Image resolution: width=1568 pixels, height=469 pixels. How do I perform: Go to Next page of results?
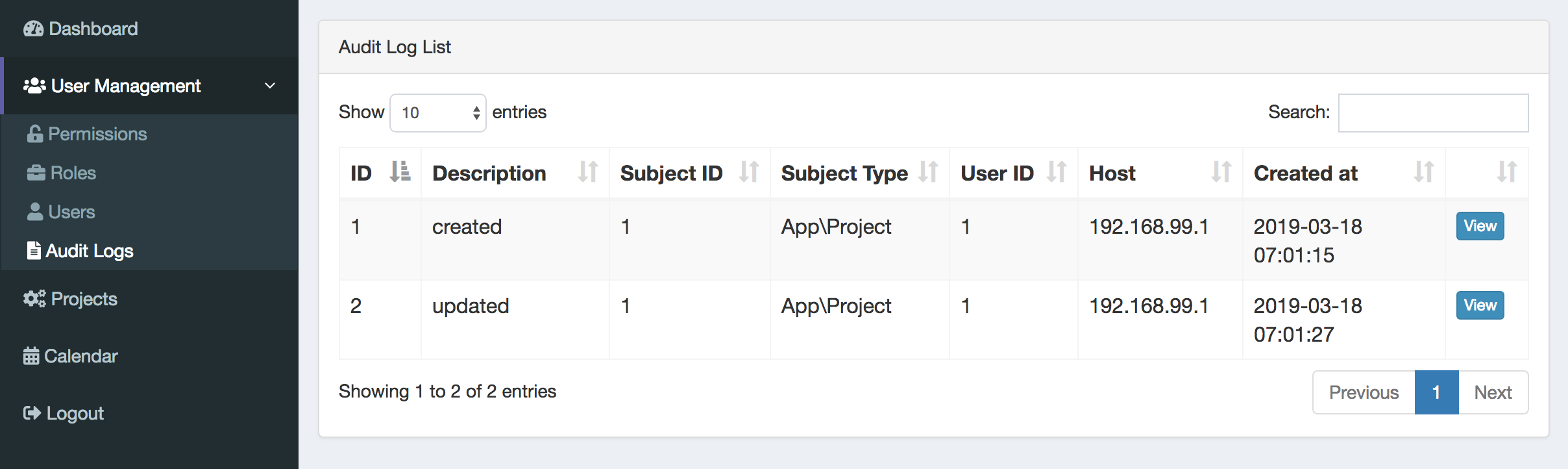[1493, 392]
